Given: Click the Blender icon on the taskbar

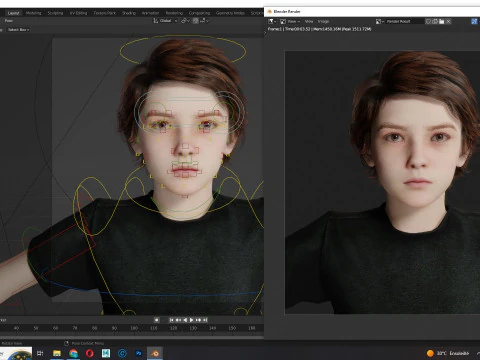Looking at the screenshot, I should [x=155, y=353].
